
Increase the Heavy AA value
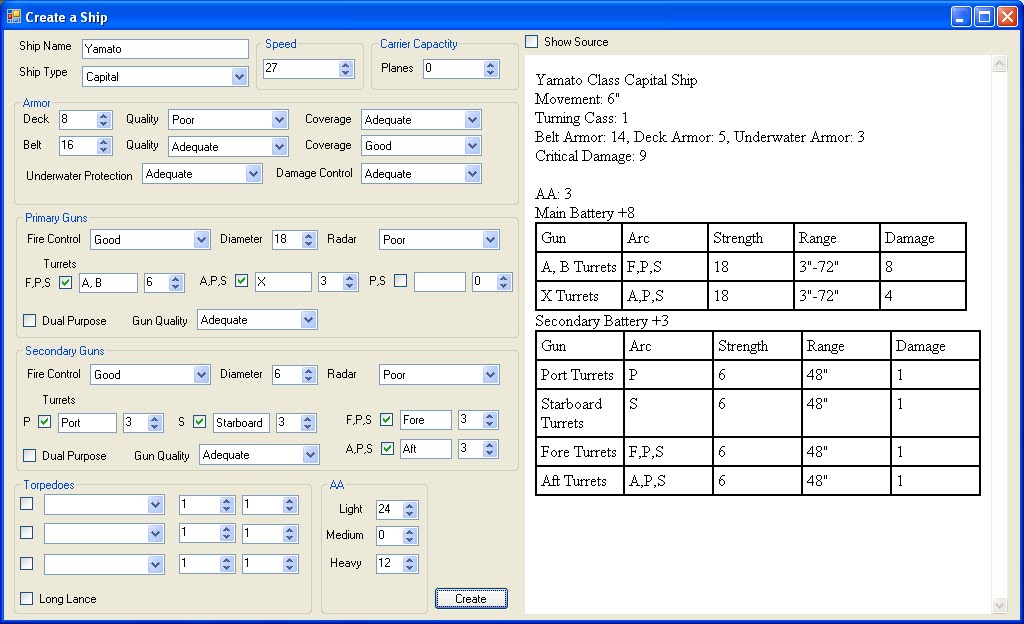tap(409, 560)
